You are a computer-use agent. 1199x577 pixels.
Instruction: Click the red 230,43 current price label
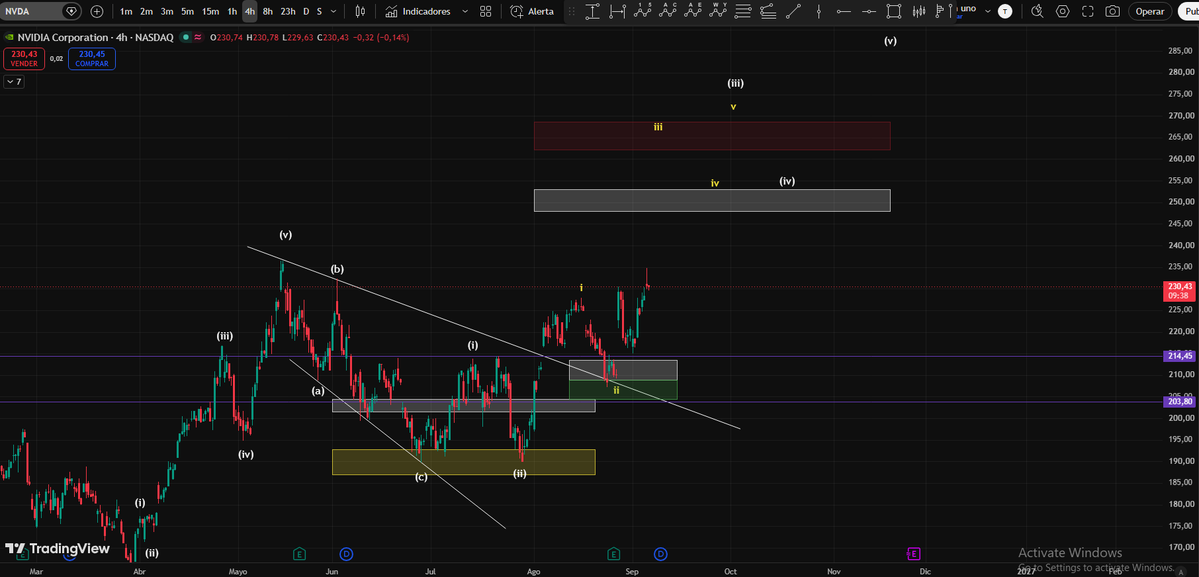pos(1179,290)
